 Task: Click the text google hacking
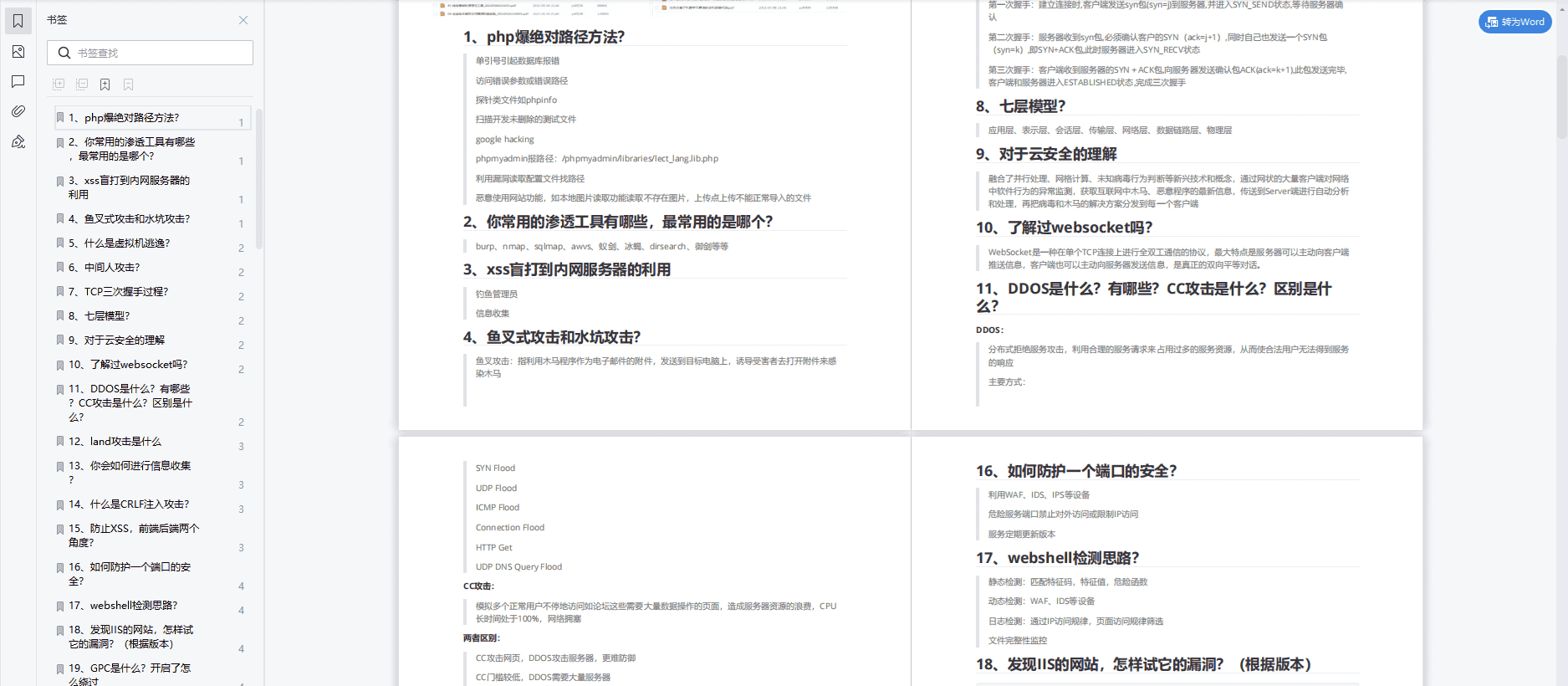pyautogui.click(x=504, y=140)
